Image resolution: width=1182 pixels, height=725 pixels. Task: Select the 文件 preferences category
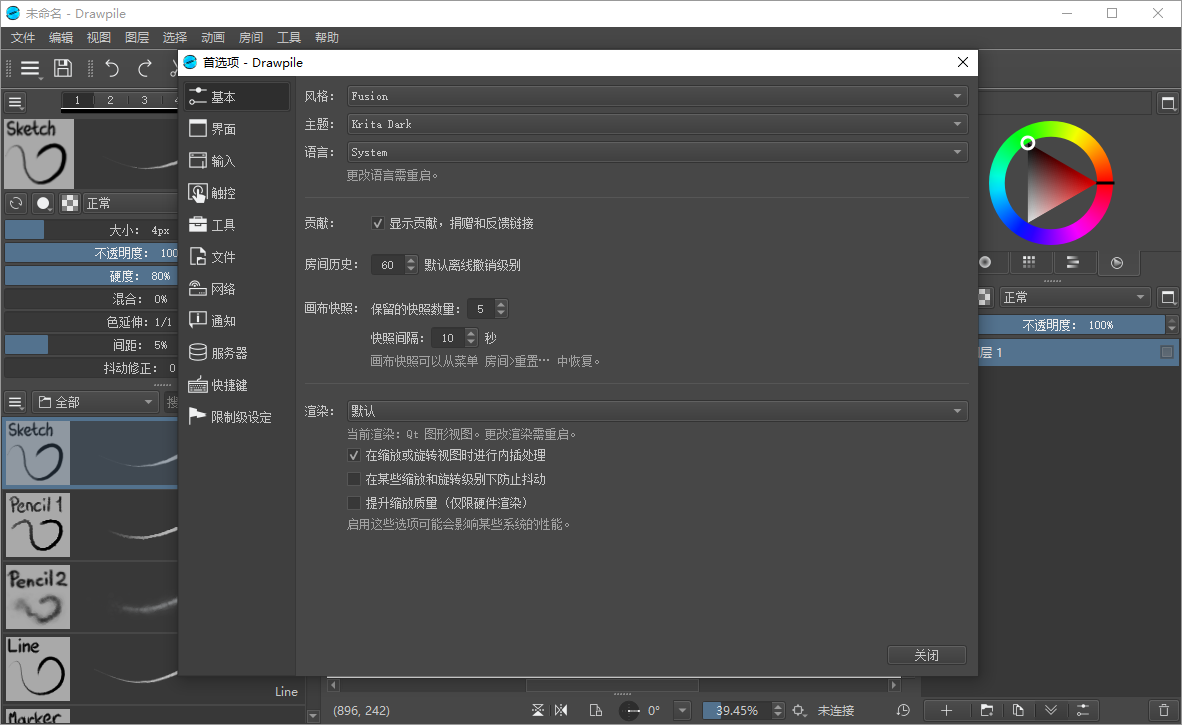(x=237, y=257)
